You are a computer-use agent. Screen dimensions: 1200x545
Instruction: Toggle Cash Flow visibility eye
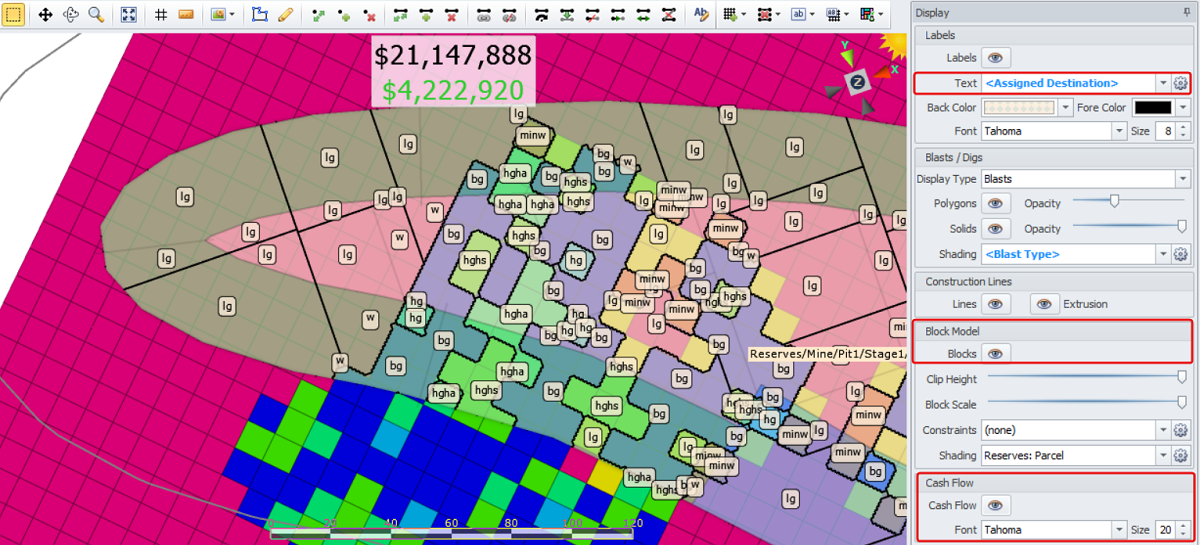(x=996, y=505)
